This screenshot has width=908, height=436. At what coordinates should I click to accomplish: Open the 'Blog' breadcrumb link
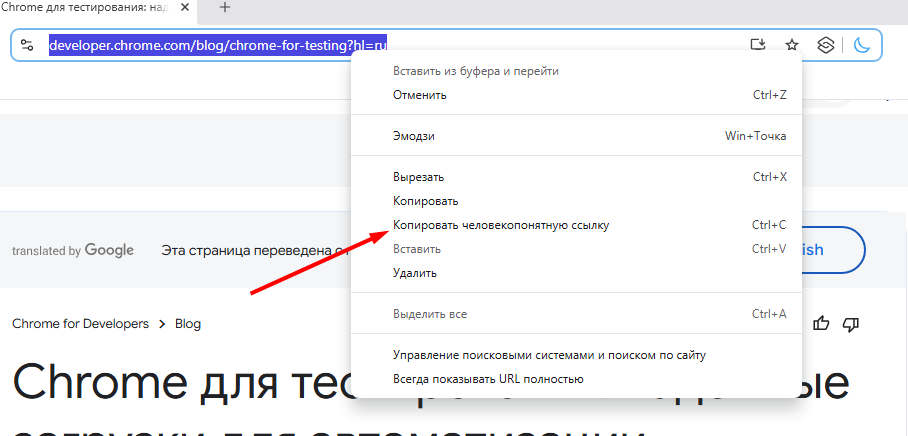188,324
